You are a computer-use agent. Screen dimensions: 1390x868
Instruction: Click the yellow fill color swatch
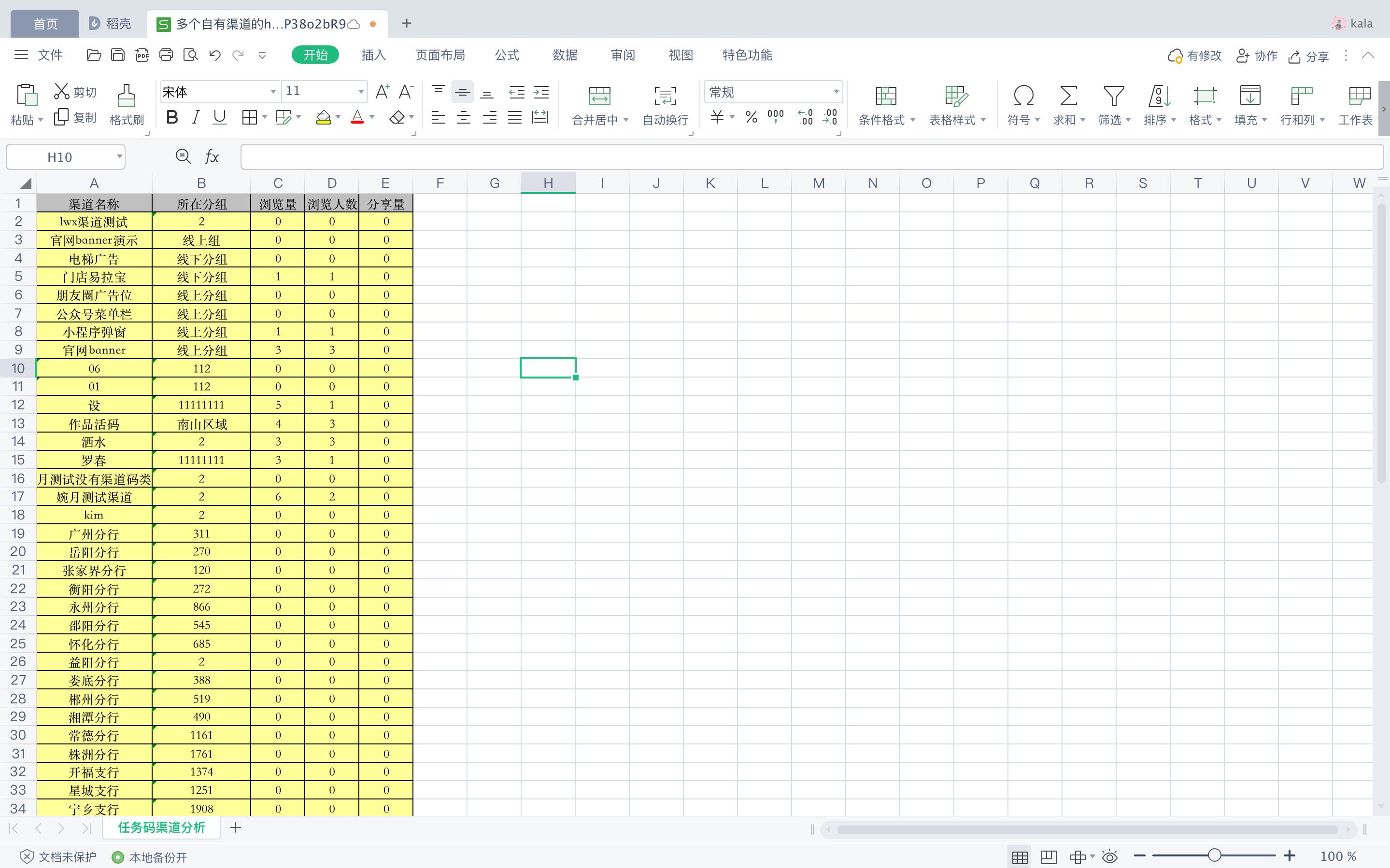click(323, 118)
